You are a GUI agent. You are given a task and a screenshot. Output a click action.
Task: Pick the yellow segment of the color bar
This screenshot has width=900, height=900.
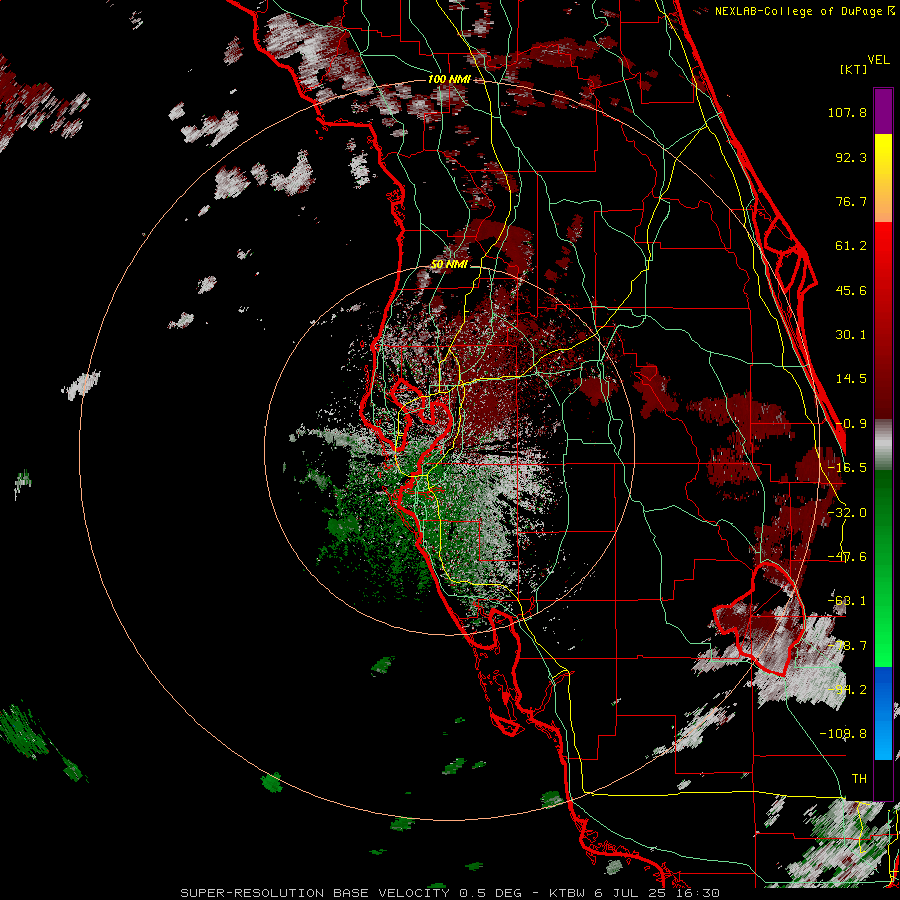883,156
